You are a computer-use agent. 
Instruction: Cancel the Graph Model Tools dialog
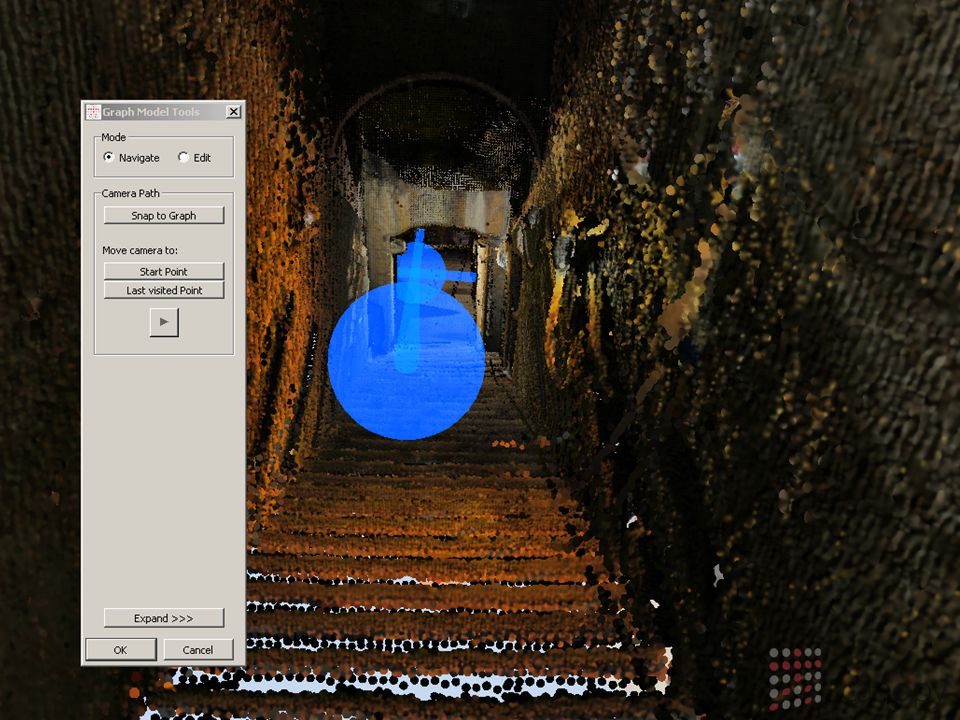tap(198, 650)
